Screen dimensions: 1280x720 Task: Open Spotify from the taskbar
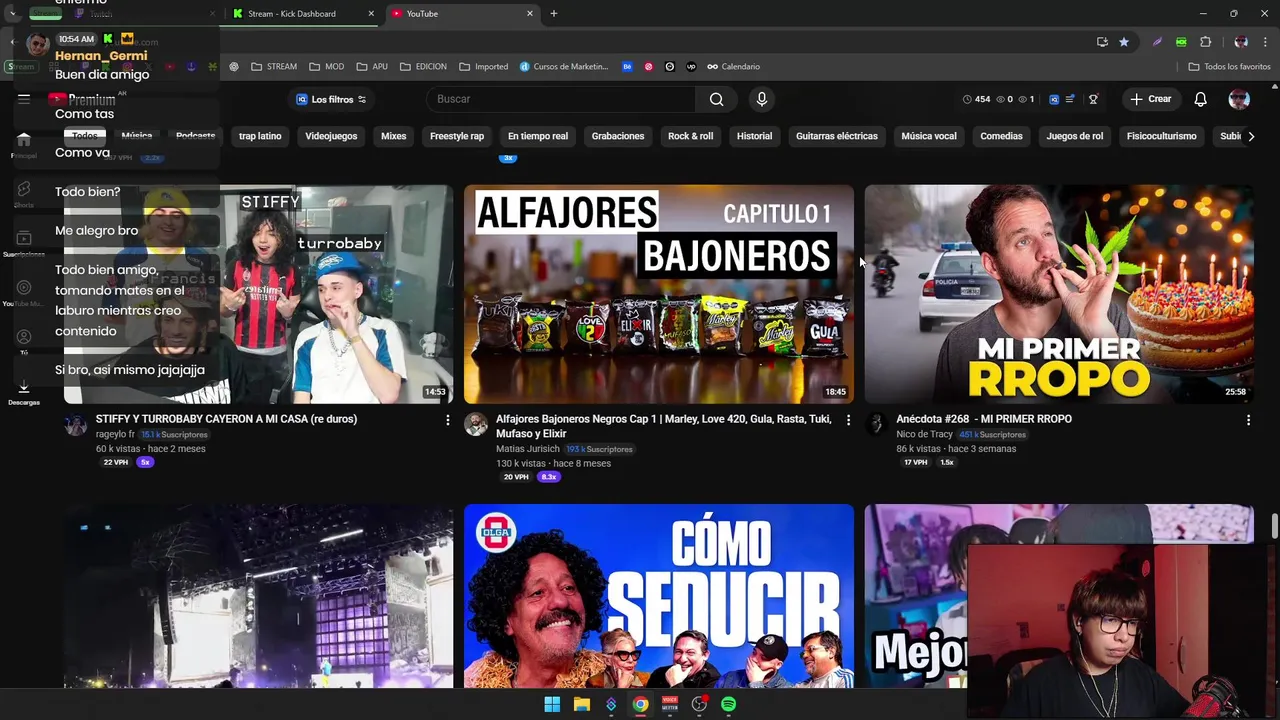coord(729,704)
